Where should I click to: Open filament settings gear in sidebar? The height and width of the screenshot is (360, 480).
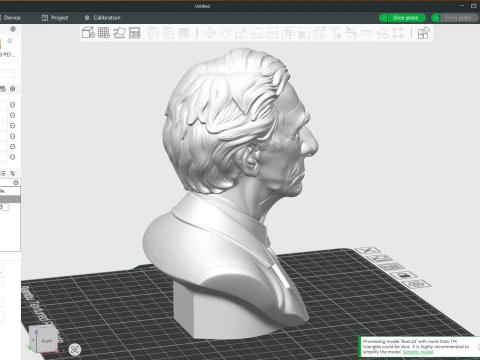(x=13, y=89)
